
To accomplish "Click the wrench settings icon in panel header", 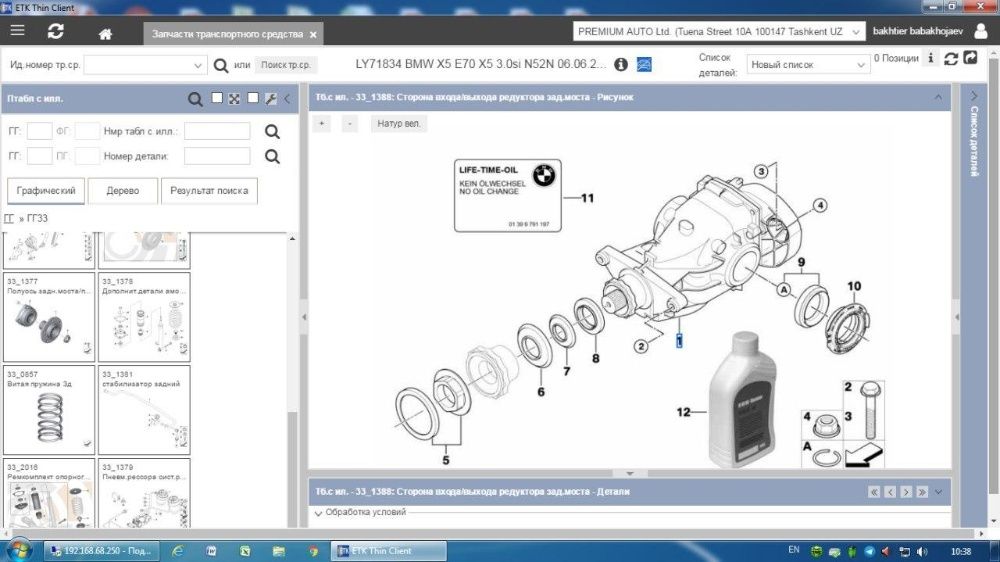I will (270, 99).
